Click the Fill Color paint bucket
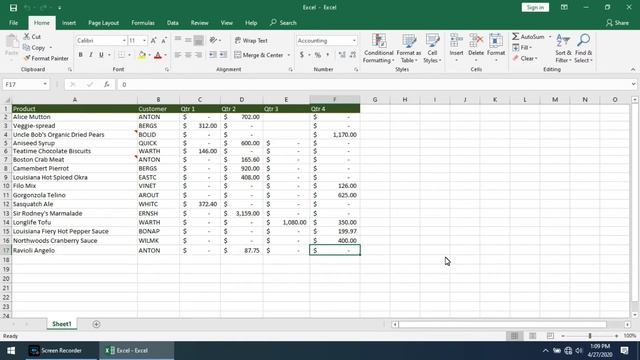The image size is (640, 360). coord(142,55)
